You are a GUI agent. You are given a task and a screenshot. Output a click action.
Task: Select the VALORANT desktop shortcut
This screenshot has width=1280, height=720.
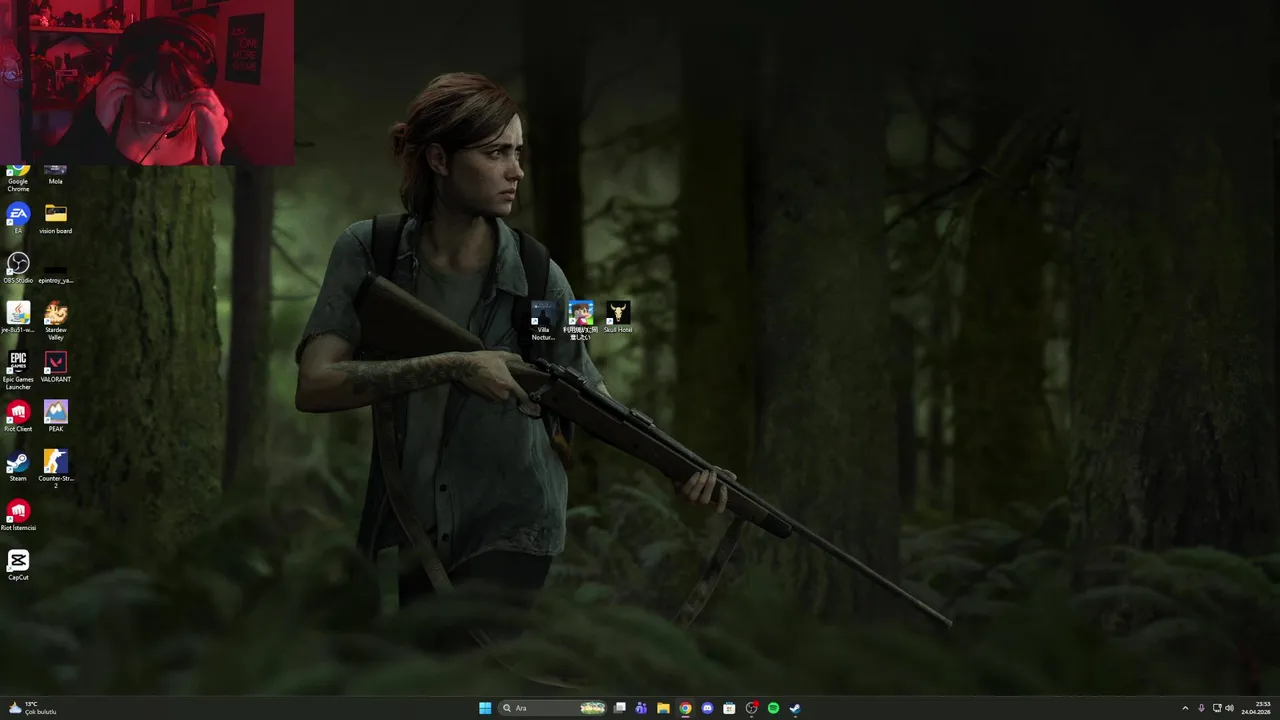tap(56, 366)
